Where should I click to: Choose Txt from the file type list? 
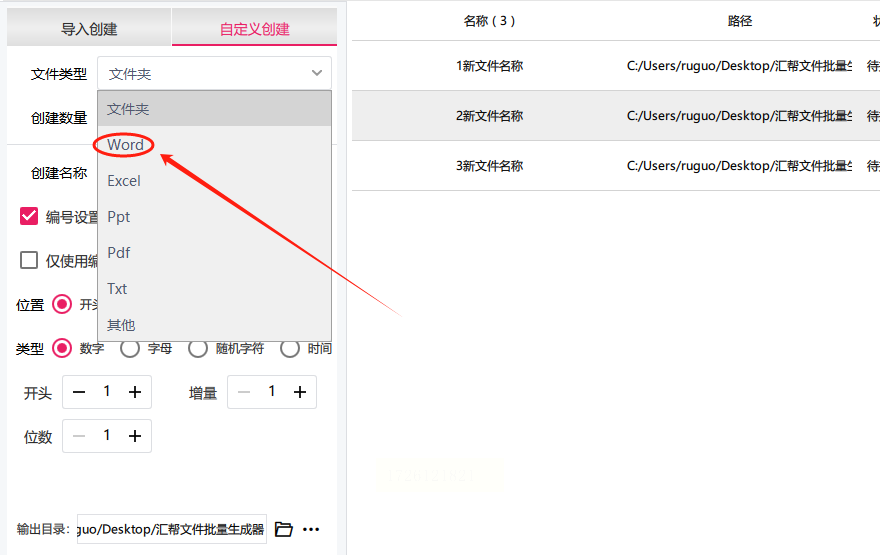(x=214, y=288)
